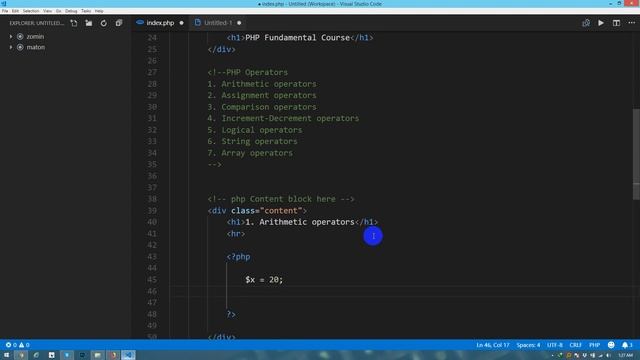Image resolution: width=640 pixels, height=360 pixels.
Task: Open the Edit menu
Action: point(15,11)
